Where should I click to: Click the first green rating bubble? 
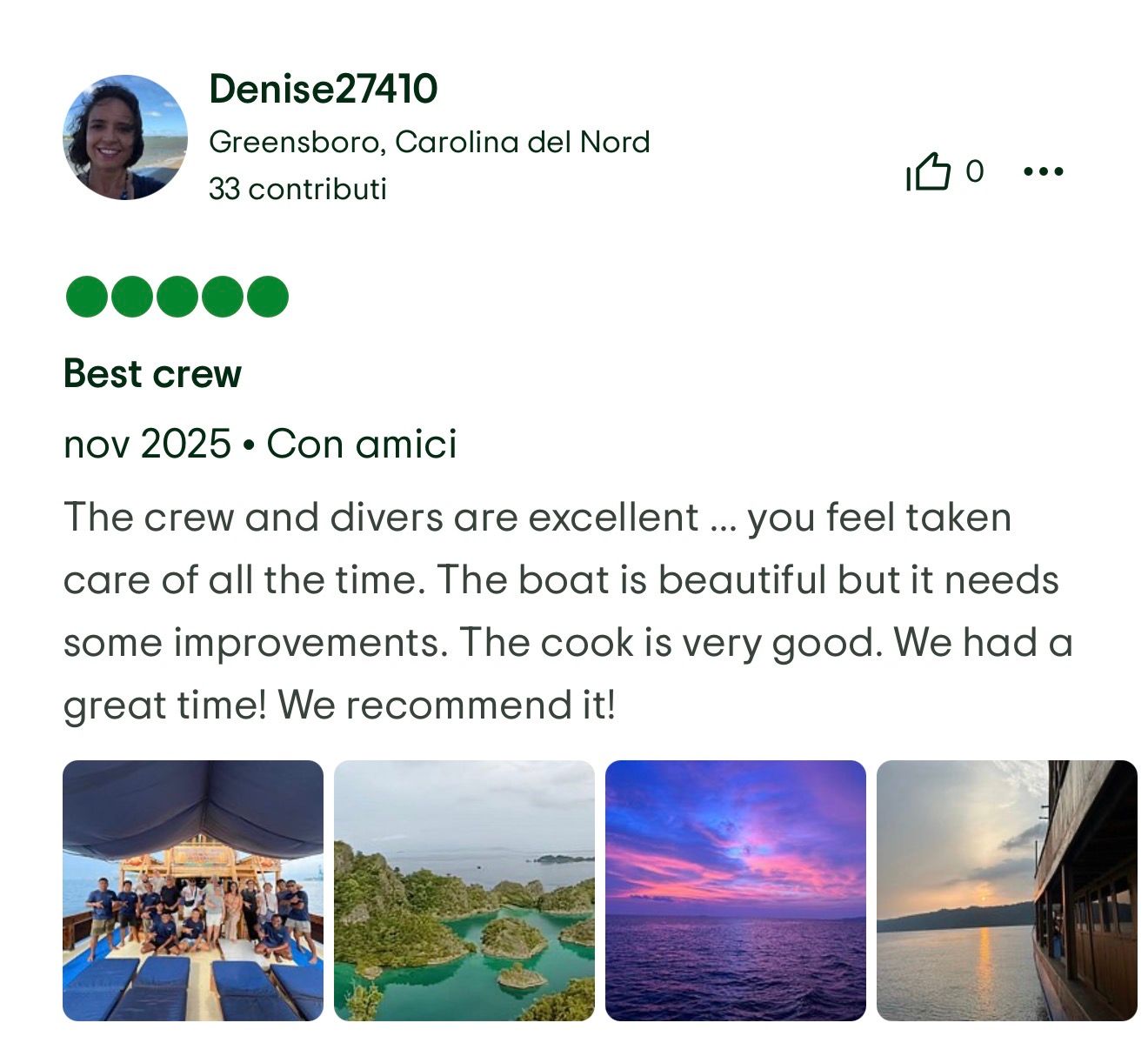tap(87, 297)
